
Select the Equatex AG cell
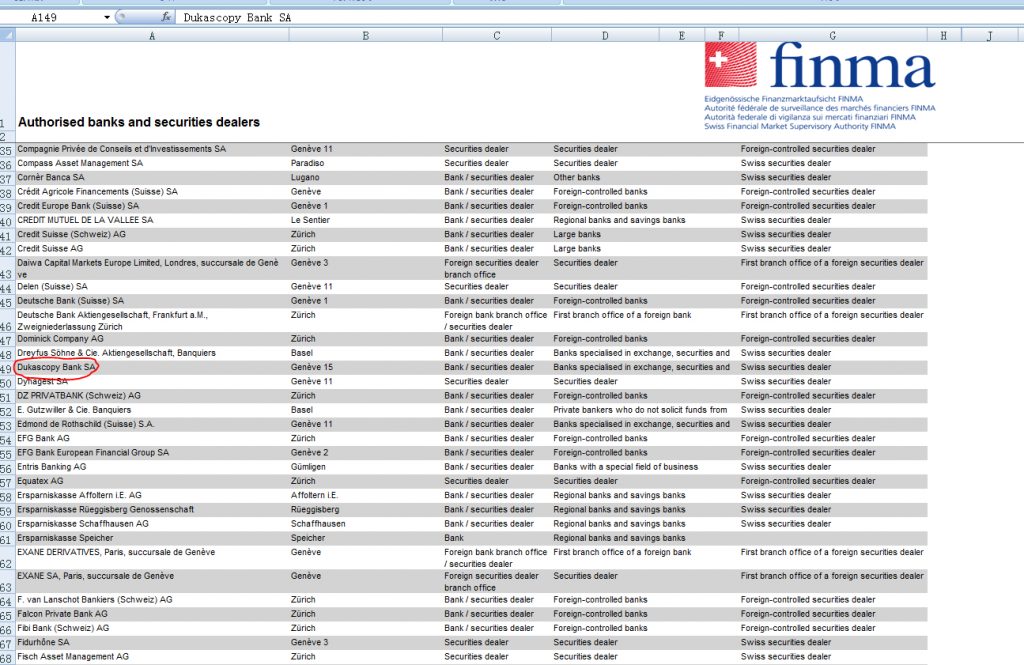pos(152,481)
